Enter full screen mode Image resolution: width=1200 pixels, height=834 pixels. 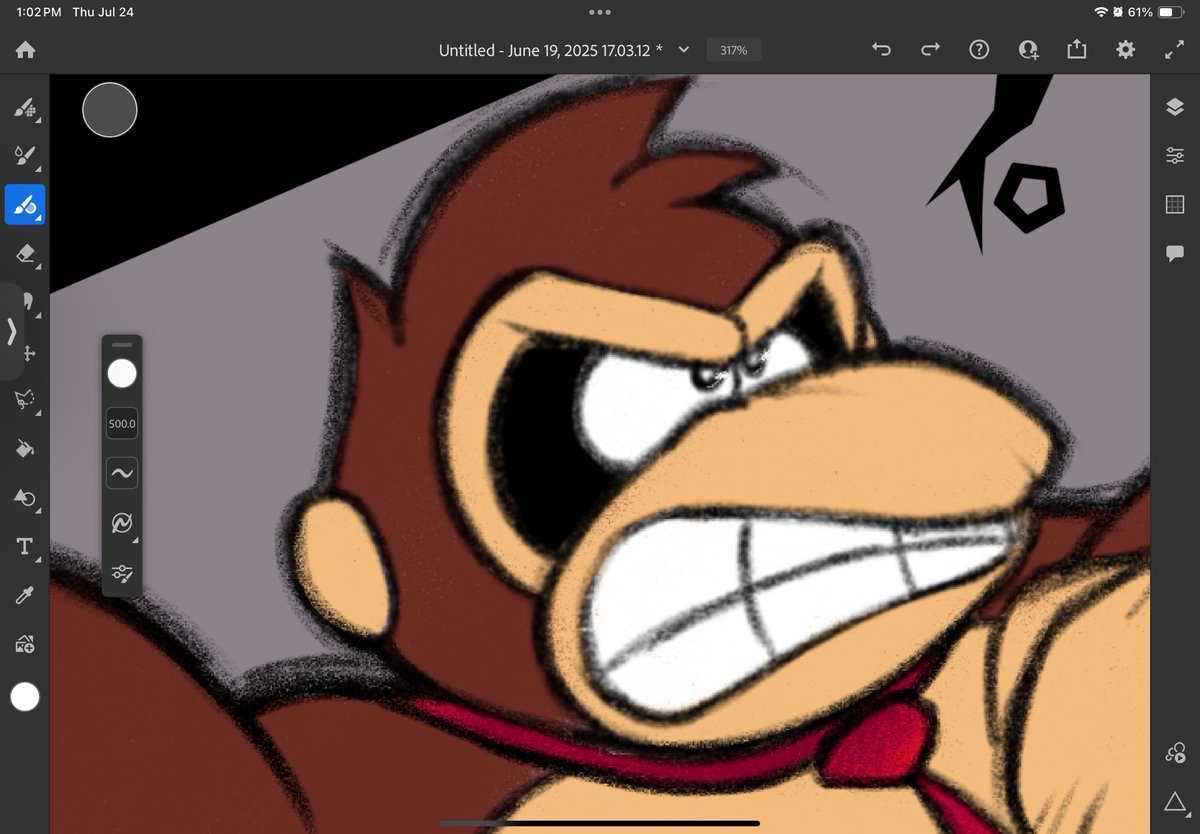pos(1175,49)
